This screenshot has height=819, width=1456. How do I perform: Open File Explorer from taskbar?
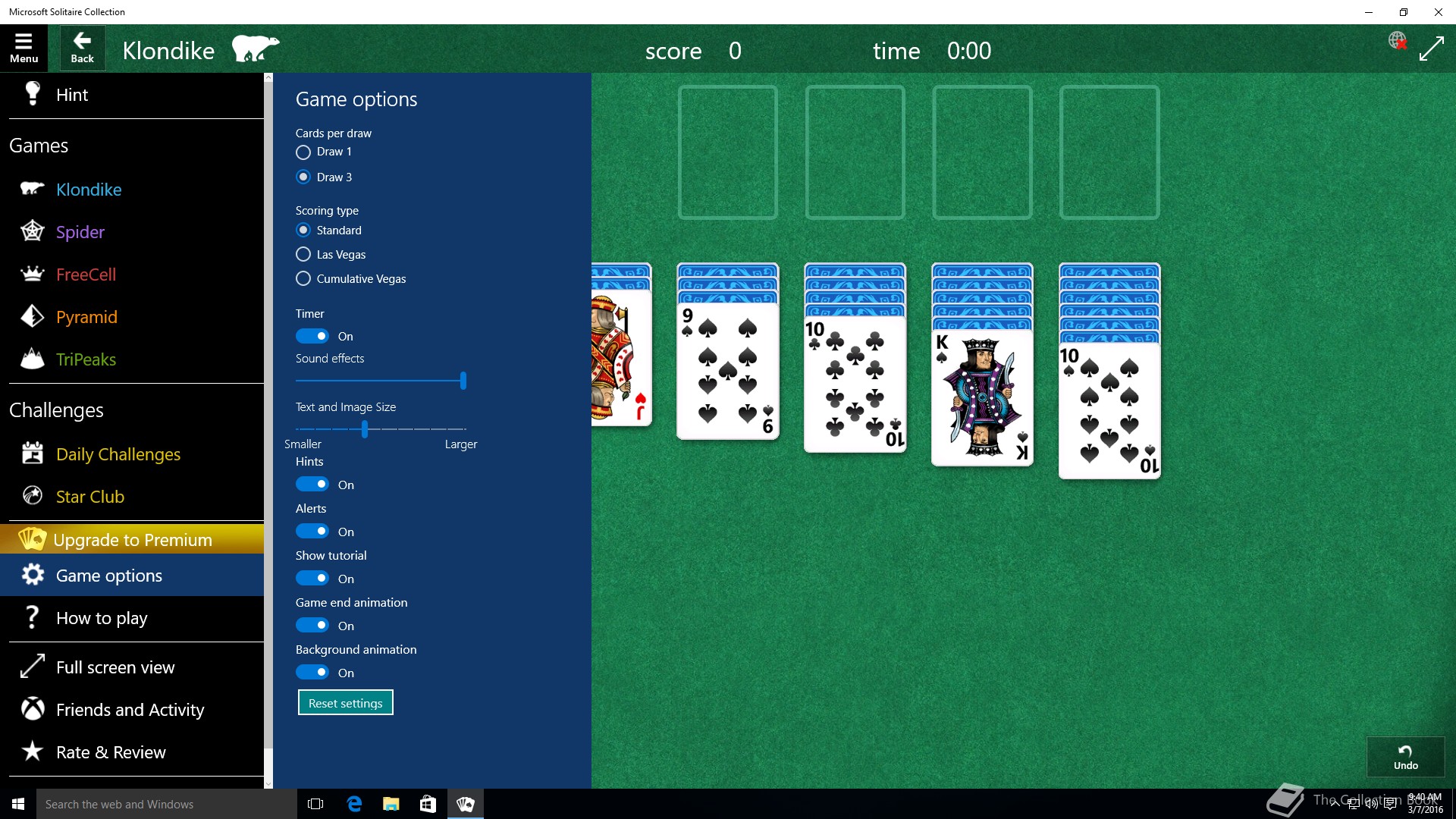click(x=391, y=804)
